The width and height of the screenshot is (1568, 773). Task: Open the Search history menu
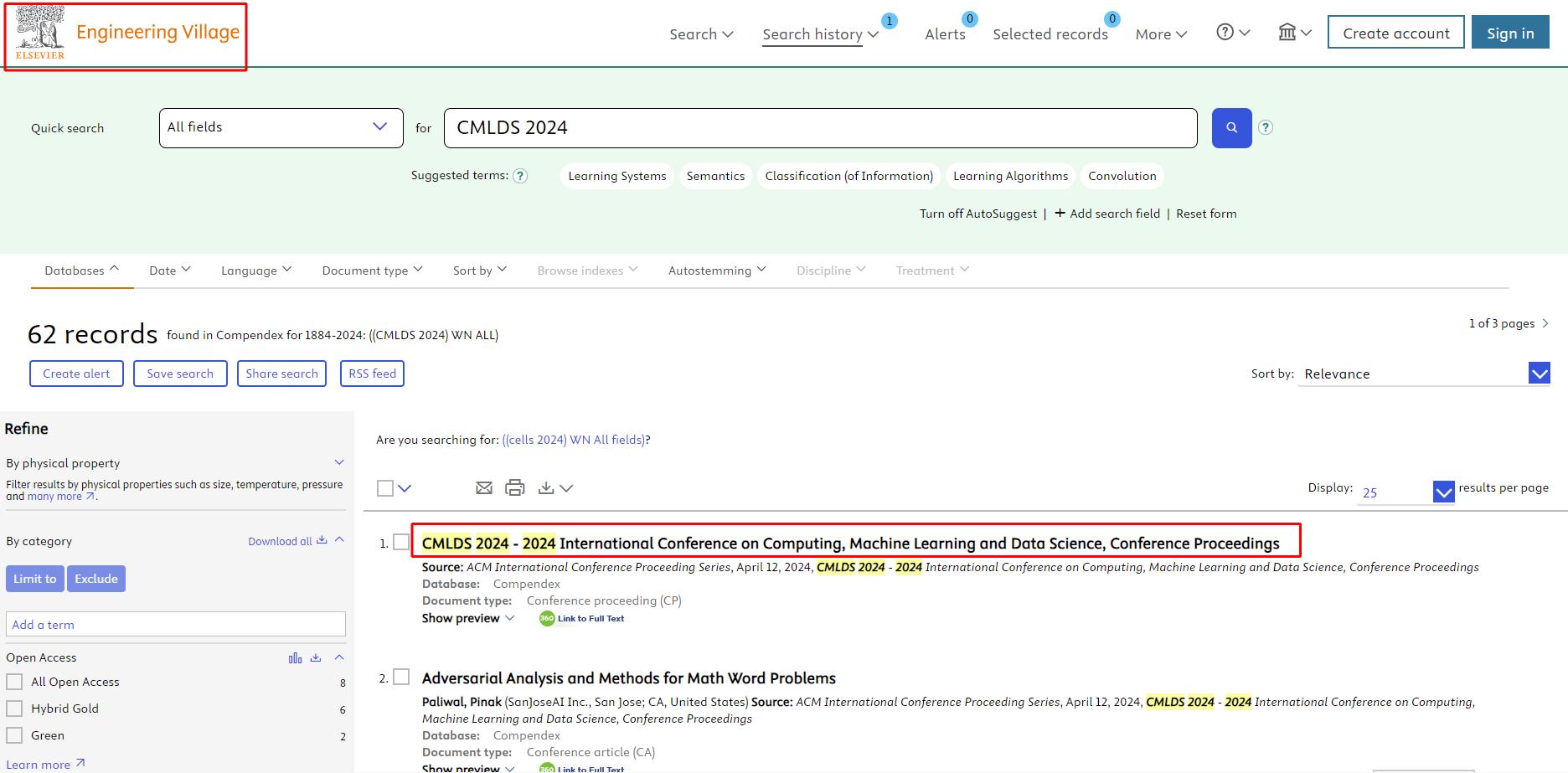coord(820,34)
